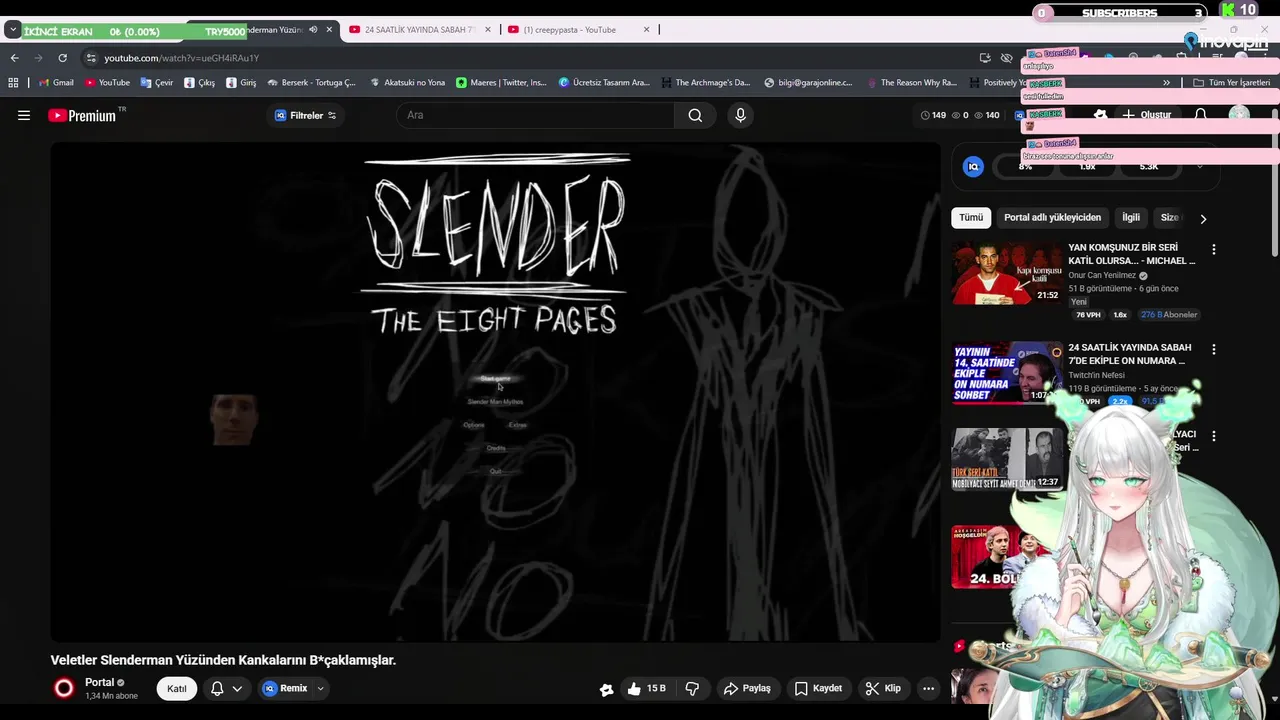Click the Paylaş share button
Image resolution: width=1280 pixels, height=720 pixels.
click(747, 688)
